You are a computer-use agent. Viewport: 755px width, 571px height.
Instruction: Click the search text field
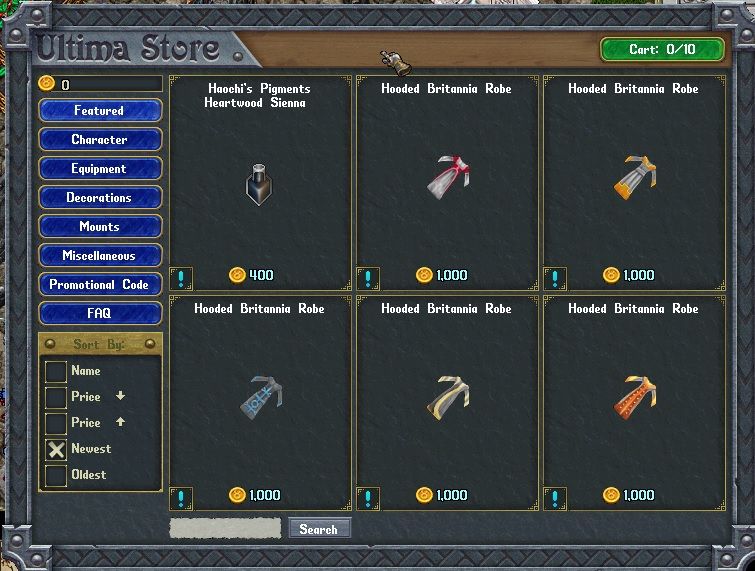pos(225,528)
